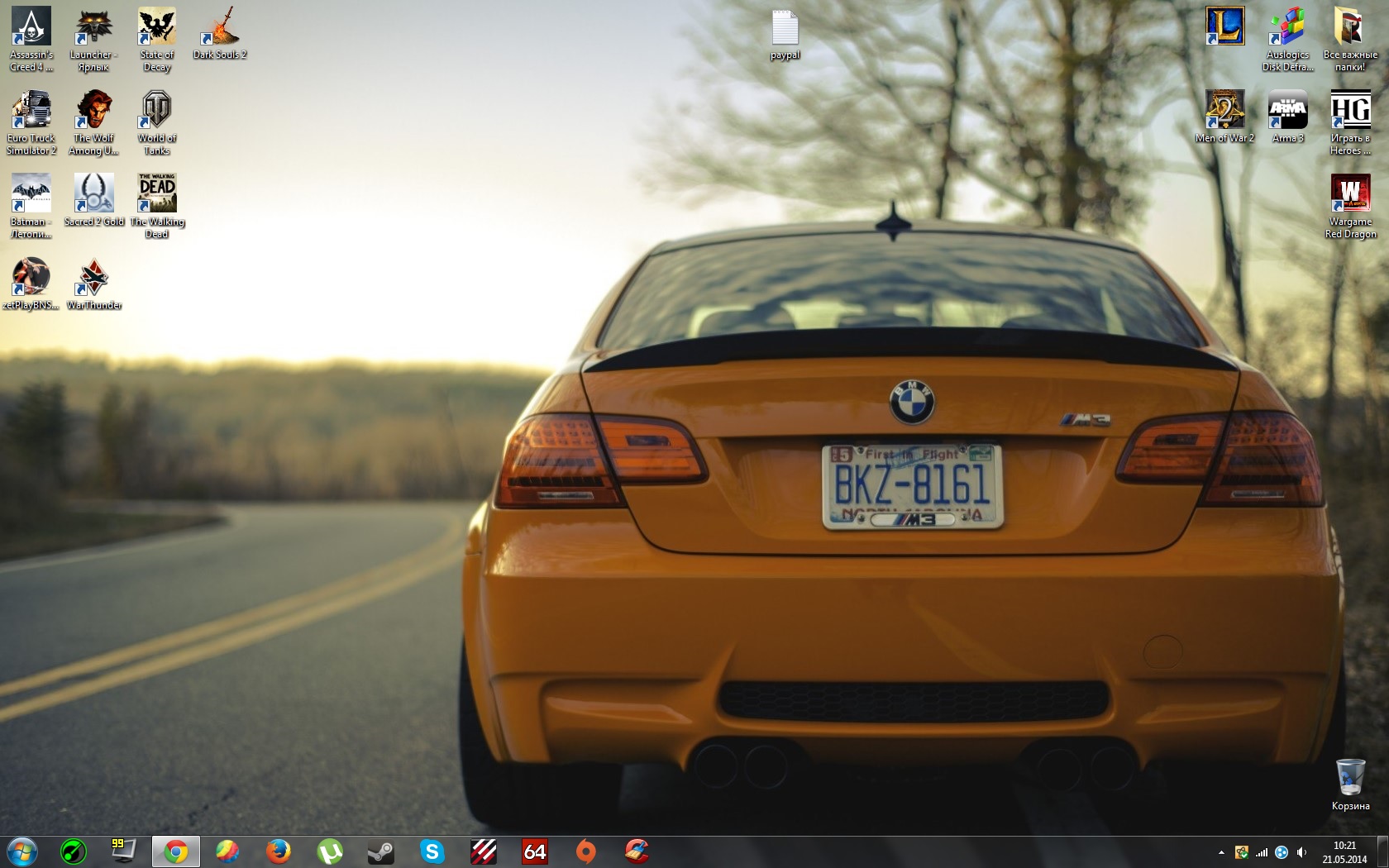Click the League of Legends shortcut
The height and width of the screenshot is (868, 1389).
[x=1225, y=26]
